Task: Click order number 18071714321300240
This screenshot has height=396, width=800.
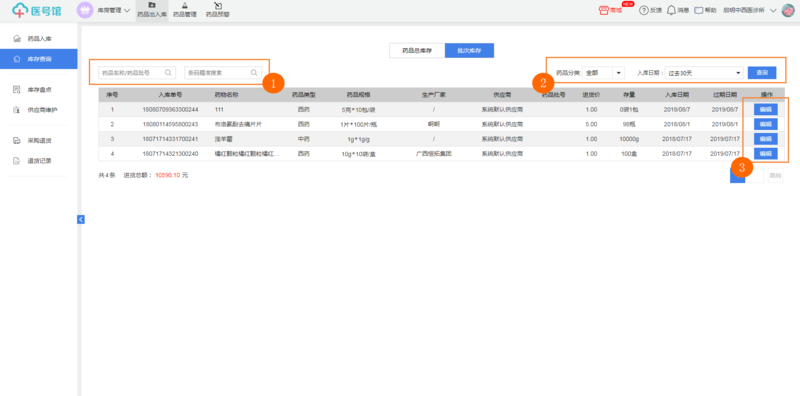Action: tap(170, 154)
